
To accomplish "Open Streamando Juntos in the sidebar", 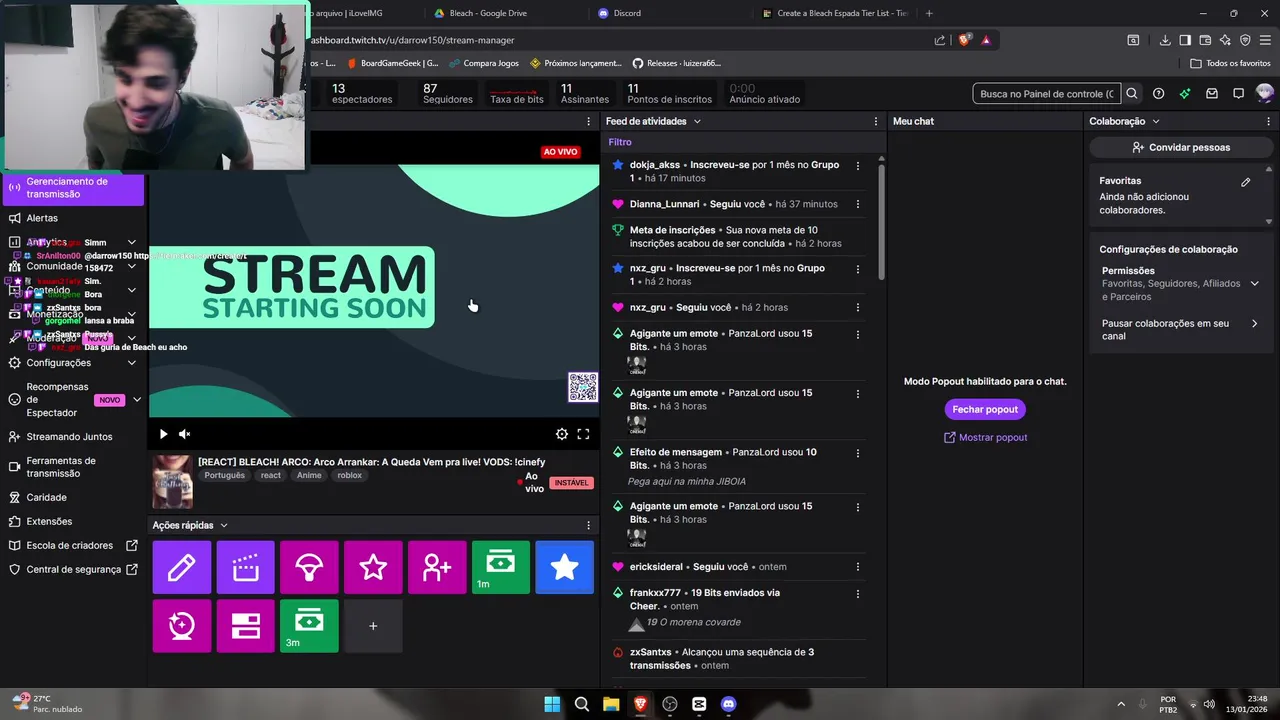I will click(69, 437).
